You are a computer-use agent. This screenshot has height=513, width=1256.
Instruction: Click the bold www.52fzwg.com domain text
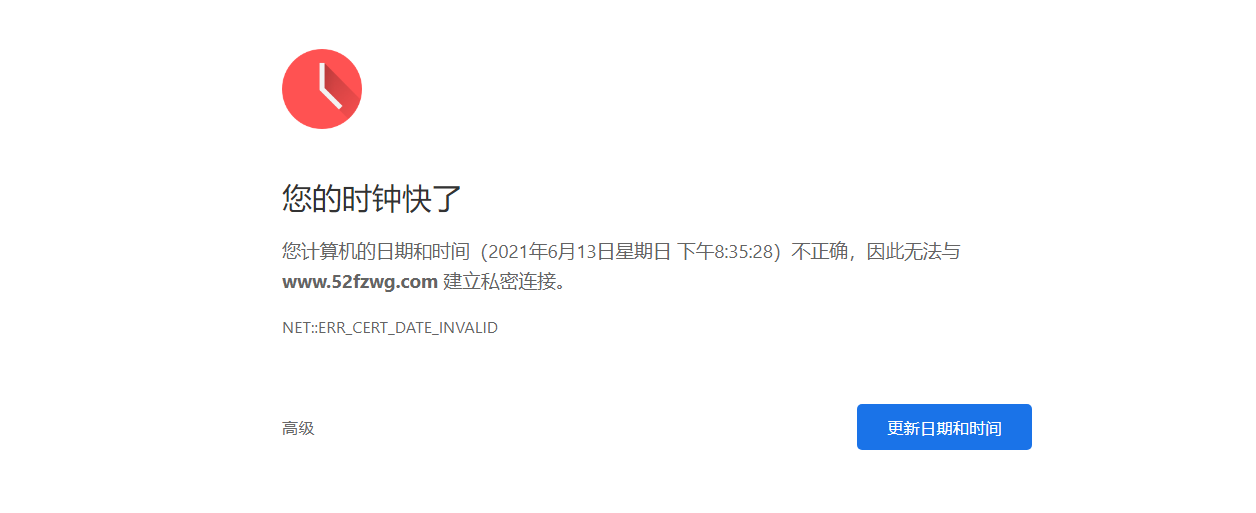(360, 281)
